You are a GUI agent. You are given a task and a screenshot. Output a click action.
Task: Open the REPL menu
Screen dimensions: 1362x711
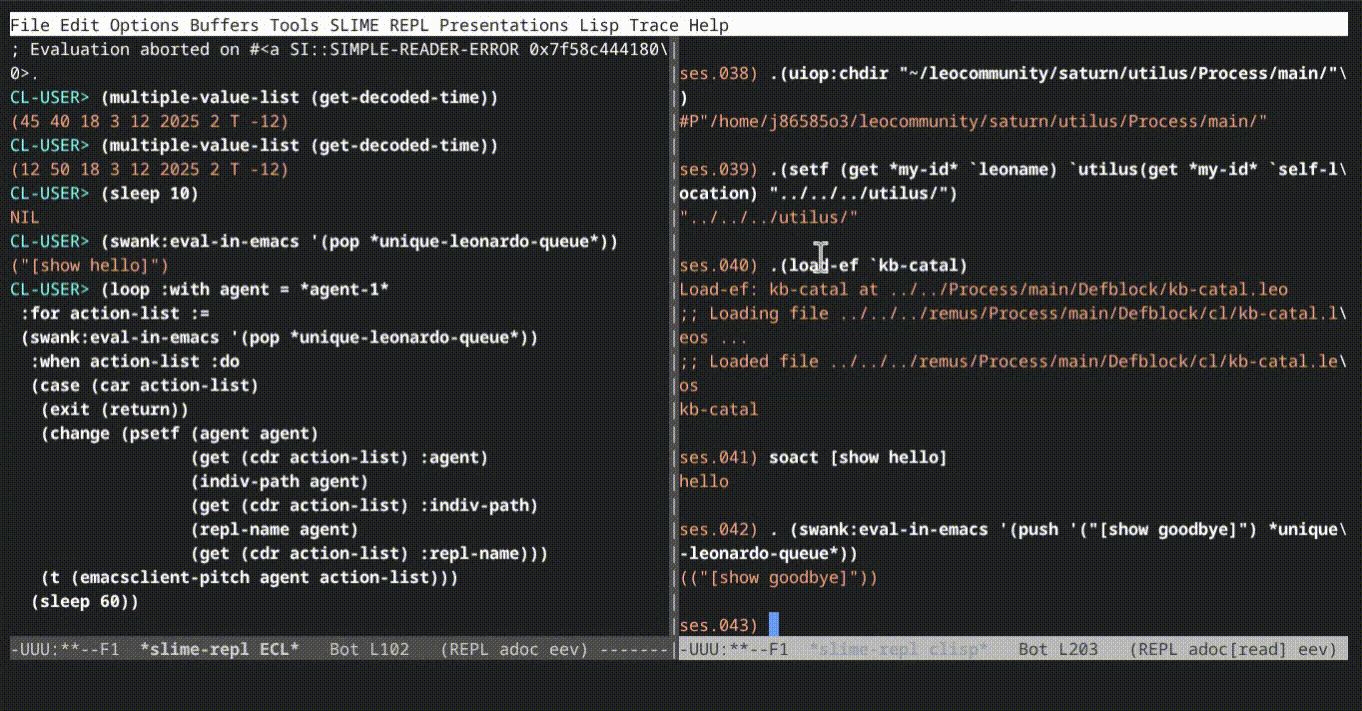coord(409,25)
